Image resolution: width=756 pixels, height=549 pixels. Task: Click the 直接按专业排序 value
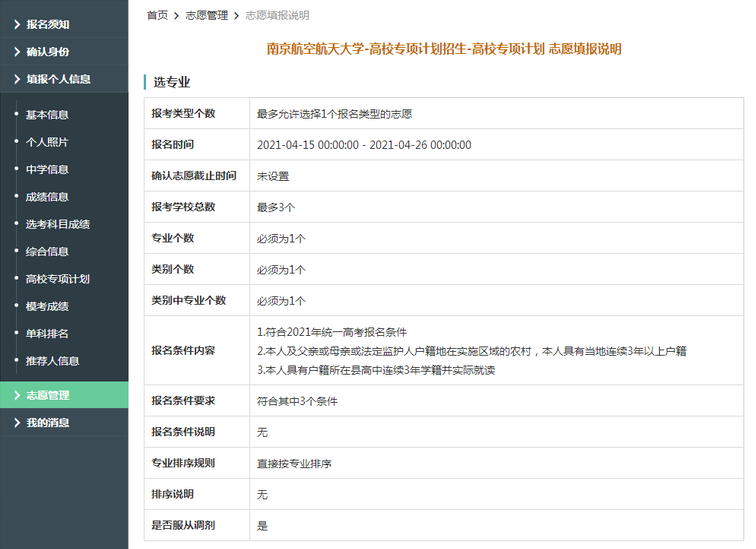[x=294, y=464]
